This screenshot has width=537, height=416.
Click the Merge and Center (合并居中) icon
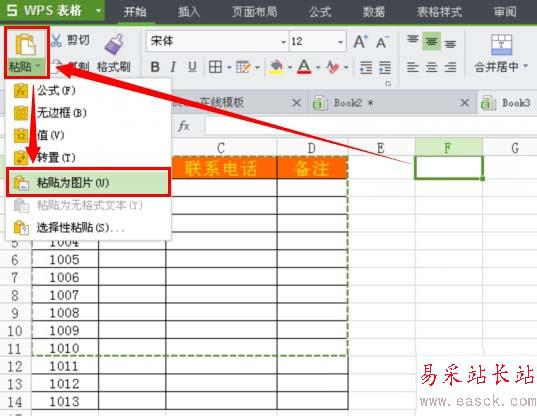click(501, 45)
